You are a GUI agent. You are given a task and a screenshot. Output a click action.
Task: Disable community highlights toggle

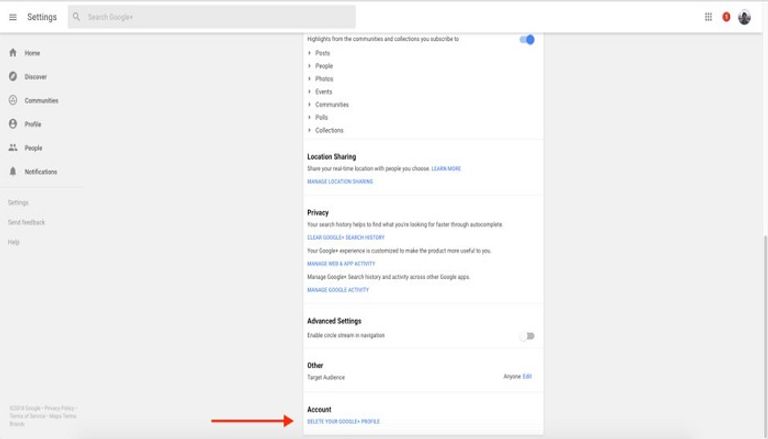pos(527,40)
